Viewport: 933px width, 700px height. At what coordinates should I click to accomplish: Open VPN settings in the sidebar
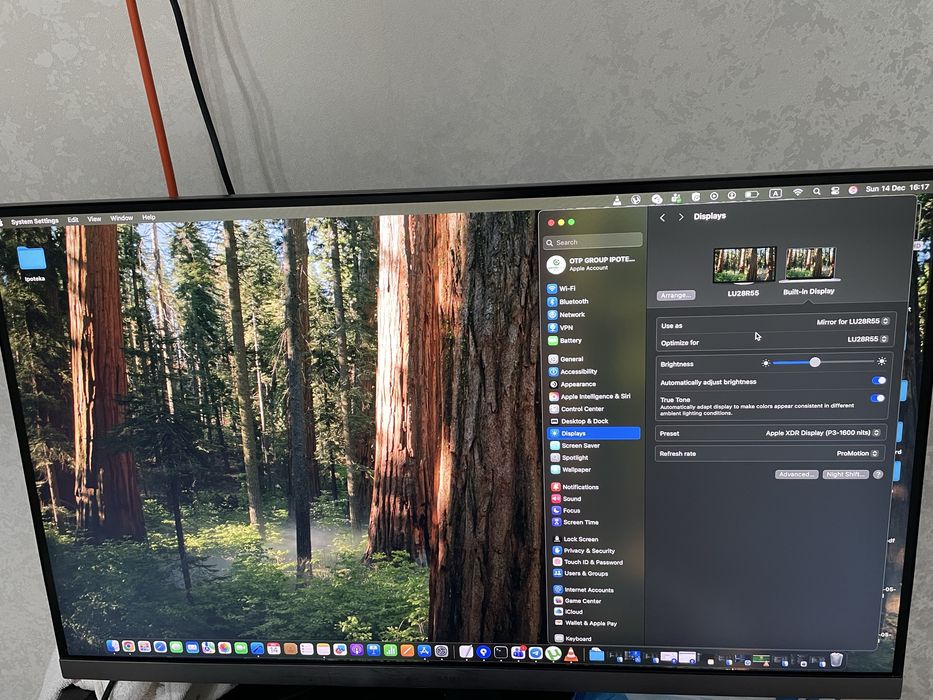click(x=561, y=328)
